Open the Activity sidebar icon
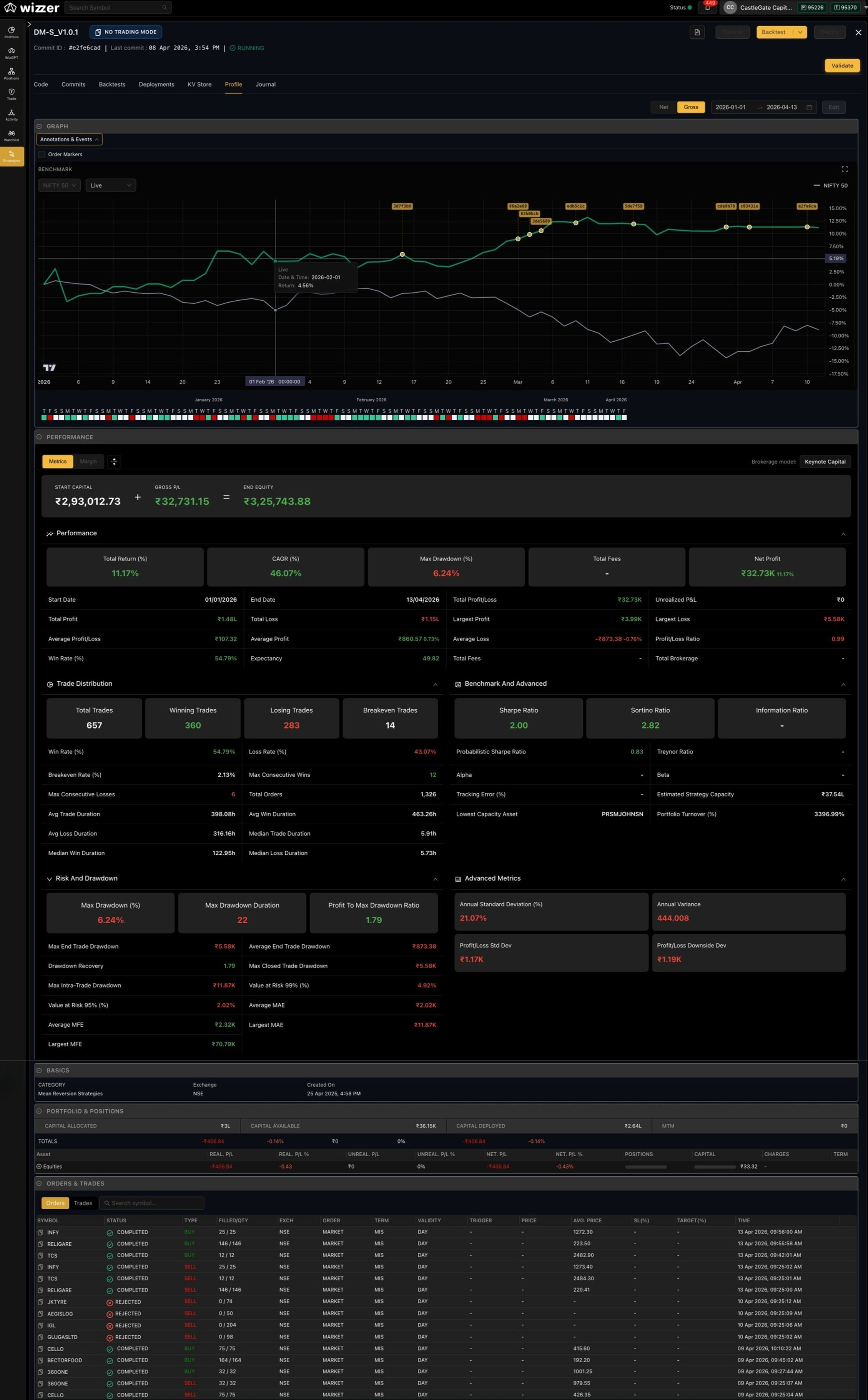The width and height of the screenshot is (868, 1400). [11, 115]
